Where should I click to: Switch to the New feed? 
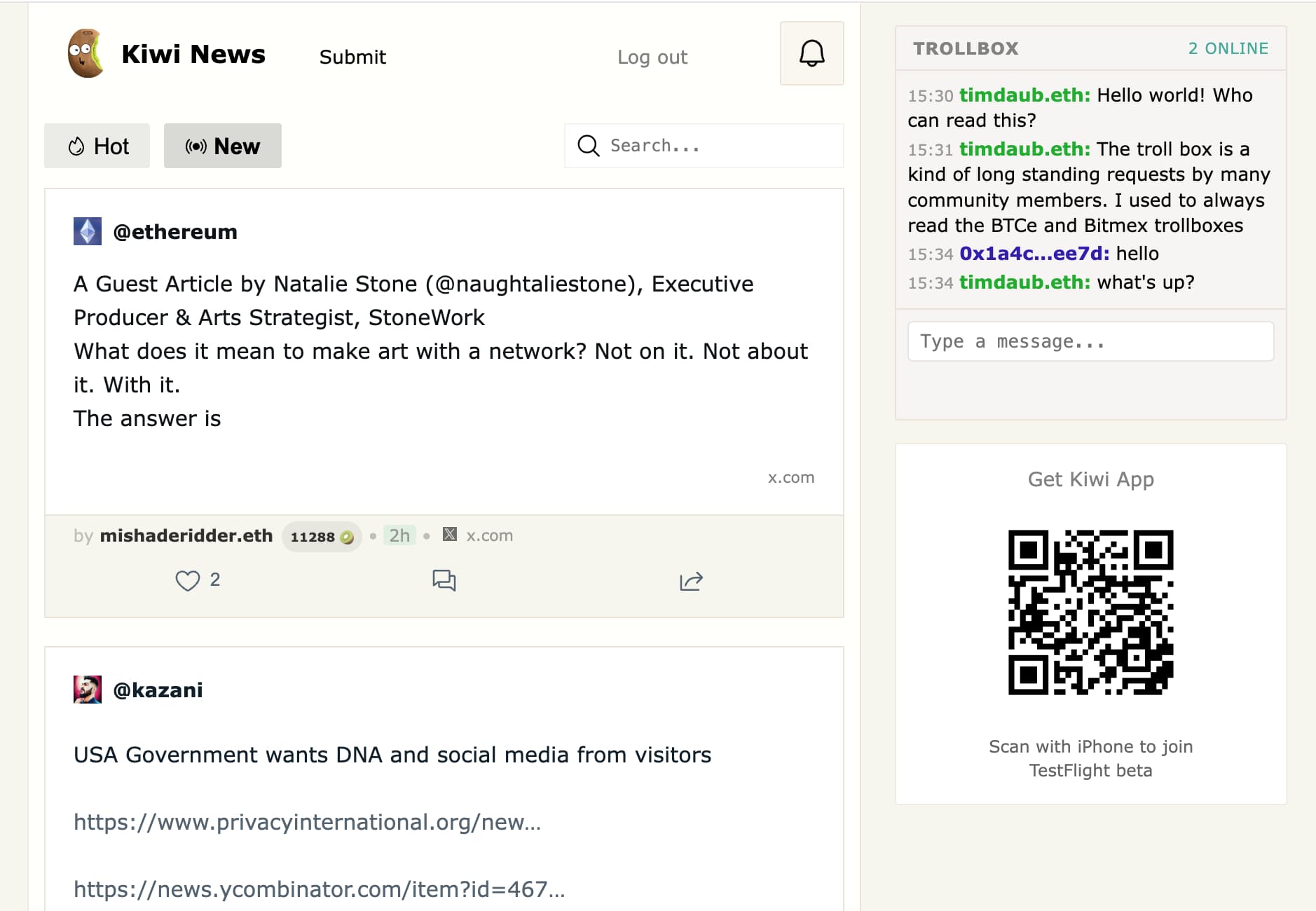222,146
